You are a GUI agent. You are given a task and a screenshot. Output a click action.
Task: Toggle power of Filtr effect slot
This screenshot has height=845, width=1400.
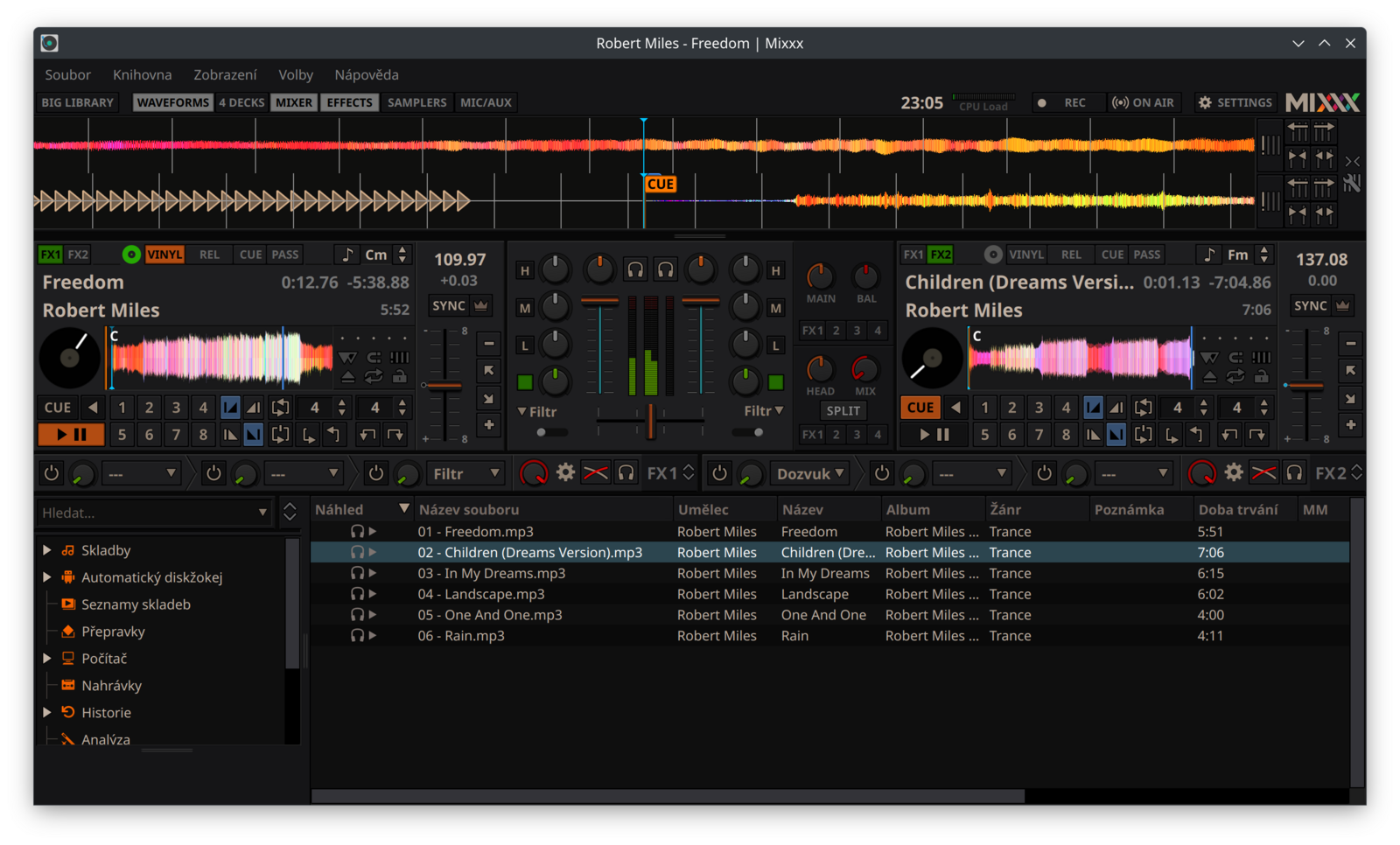point(375,473)
